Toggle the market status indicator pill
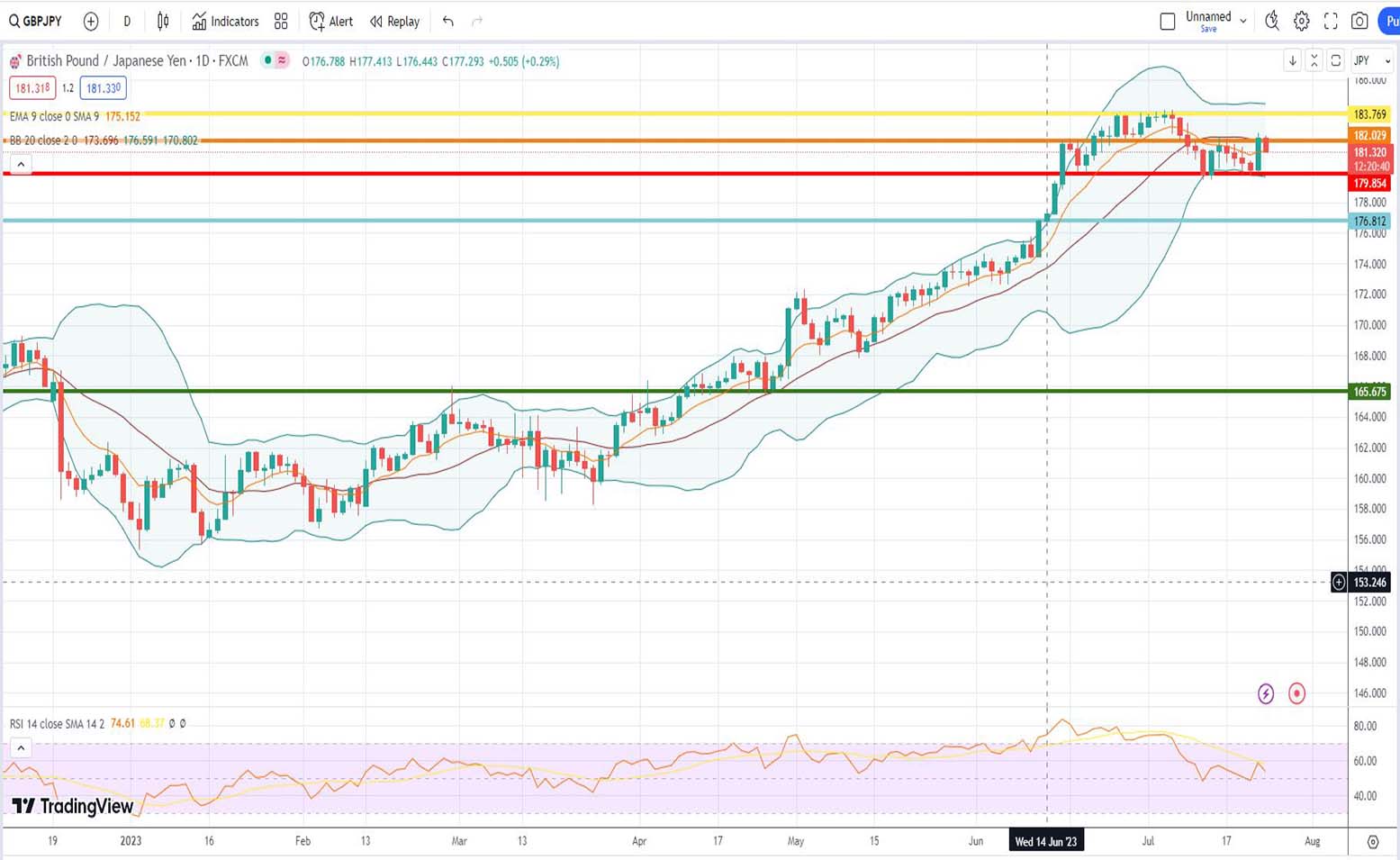The height and width of the screenshot is (860, 1400). (x=275, y=60)
